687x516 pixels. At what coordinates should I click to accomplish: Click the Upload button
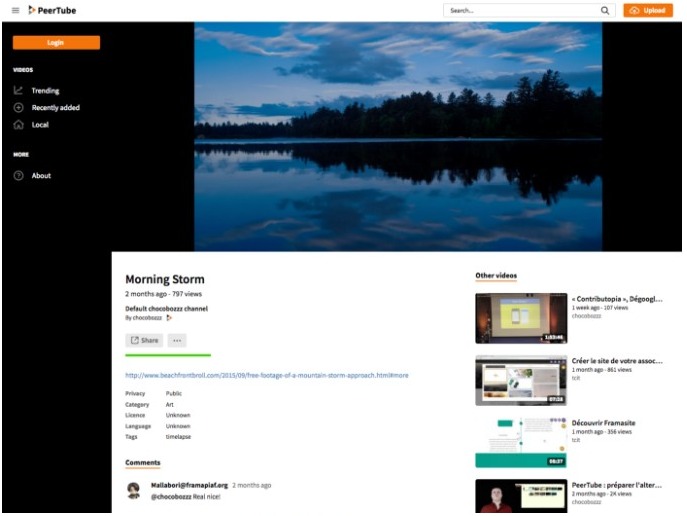pos(647,10)
